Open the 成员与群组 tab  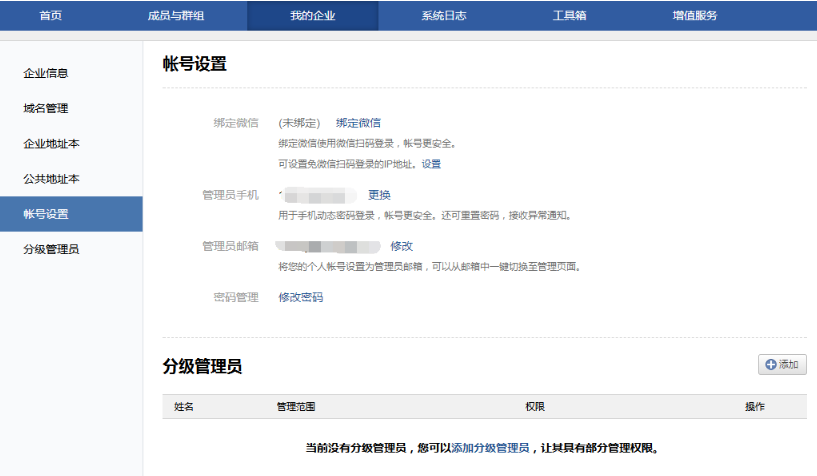[174, 15]
